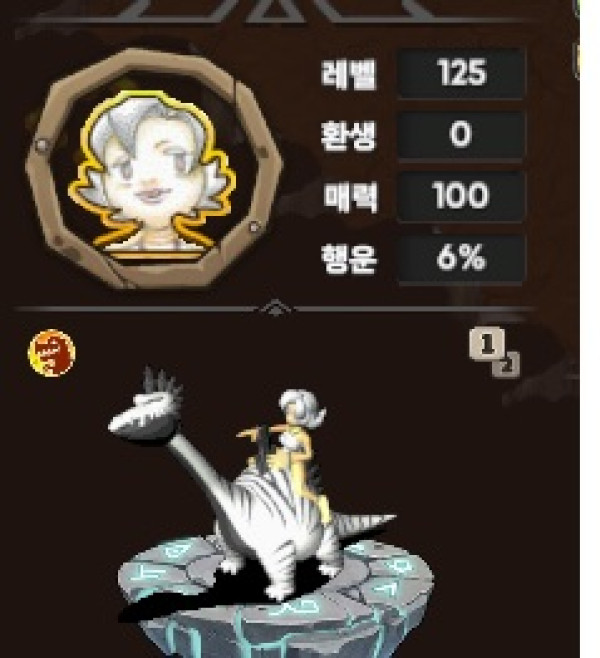Switch preset using the 1/2 slot icon
600x658 pixels.
494,352
